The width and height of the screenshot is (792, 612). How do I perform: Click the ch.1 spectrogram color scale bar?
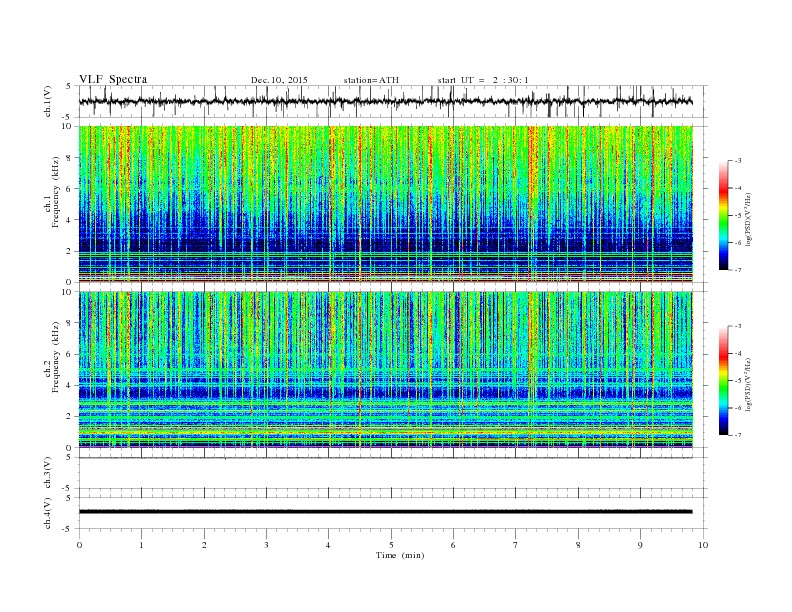pos(723,215)
